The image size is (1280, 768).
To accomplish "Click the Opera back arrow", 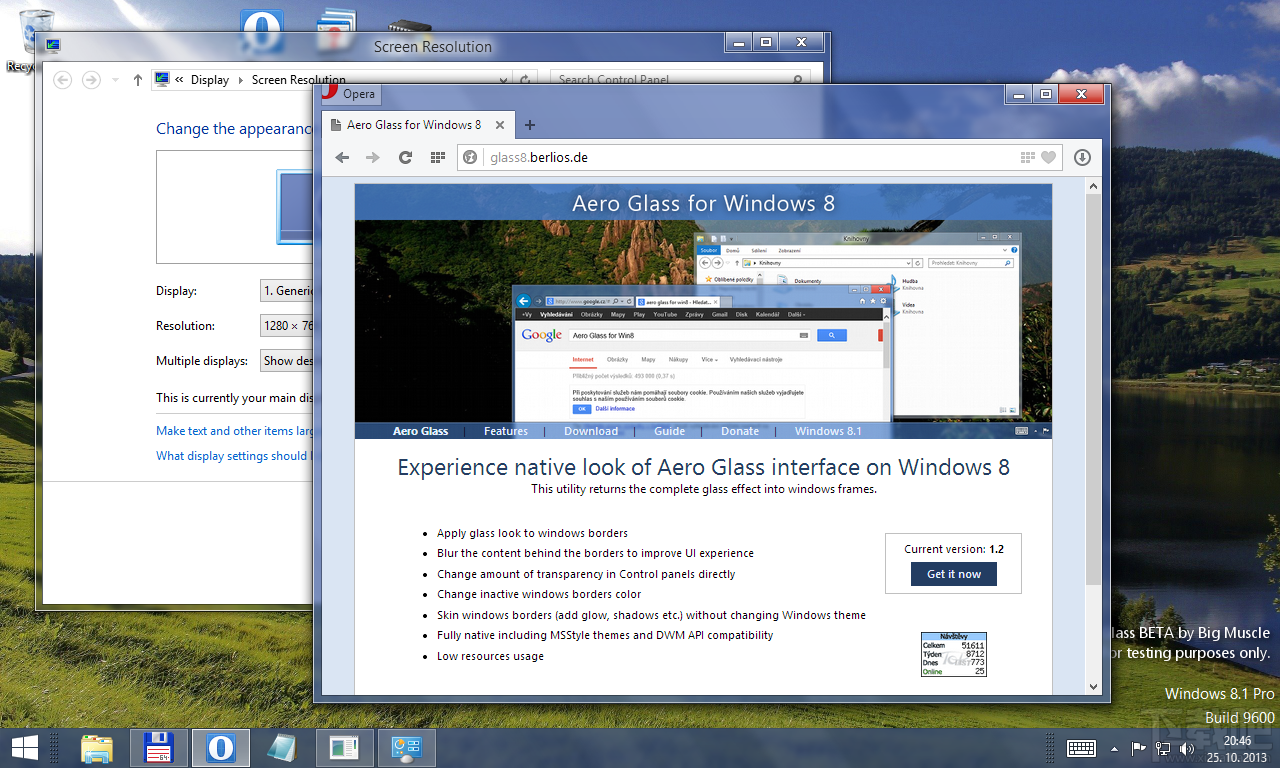I will (x=342, y=157).
